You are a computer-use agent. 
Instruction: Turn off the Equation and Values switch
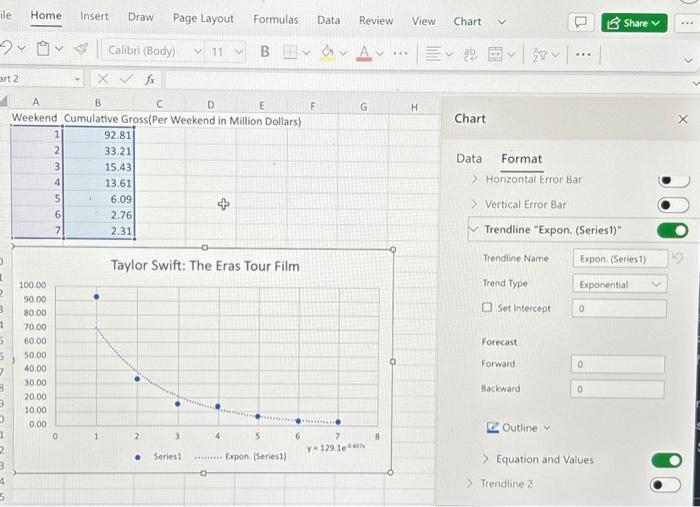(x=667, y=460)
